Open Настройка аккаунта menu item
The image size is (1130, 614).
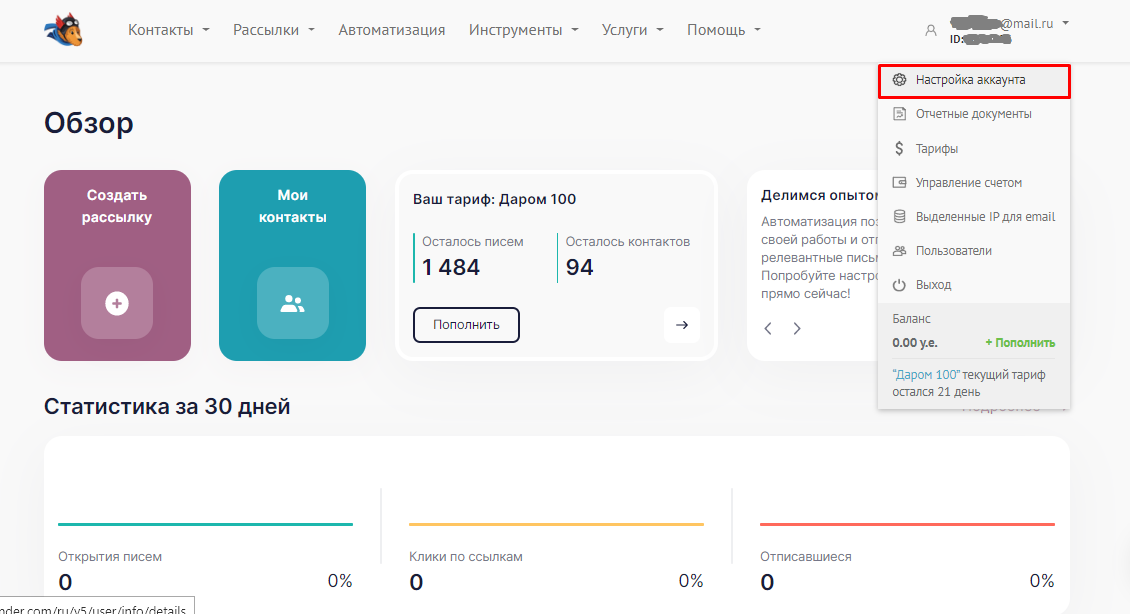tap(974, 80)
